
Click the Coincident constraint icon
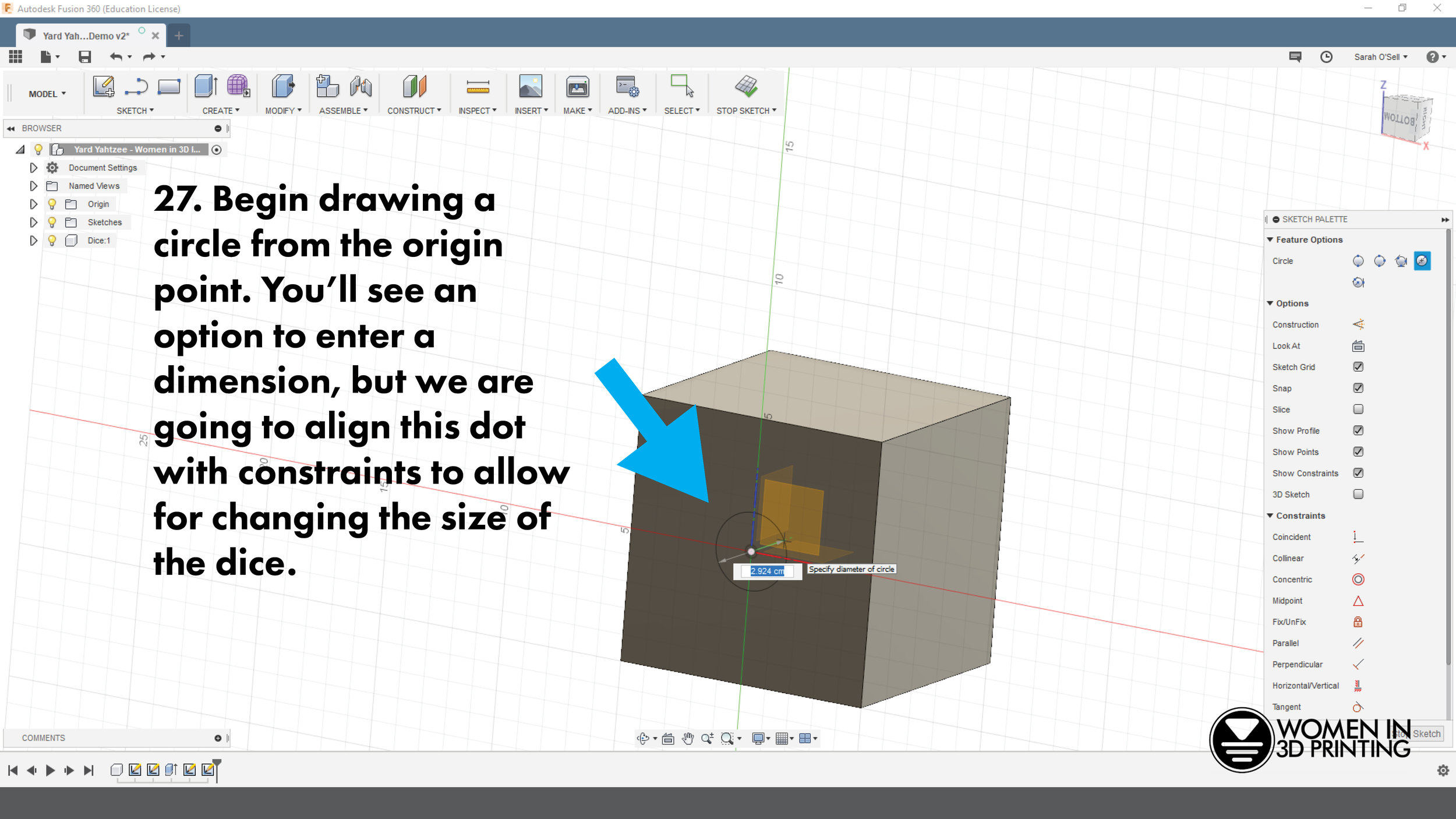(x=1358, y=536)
